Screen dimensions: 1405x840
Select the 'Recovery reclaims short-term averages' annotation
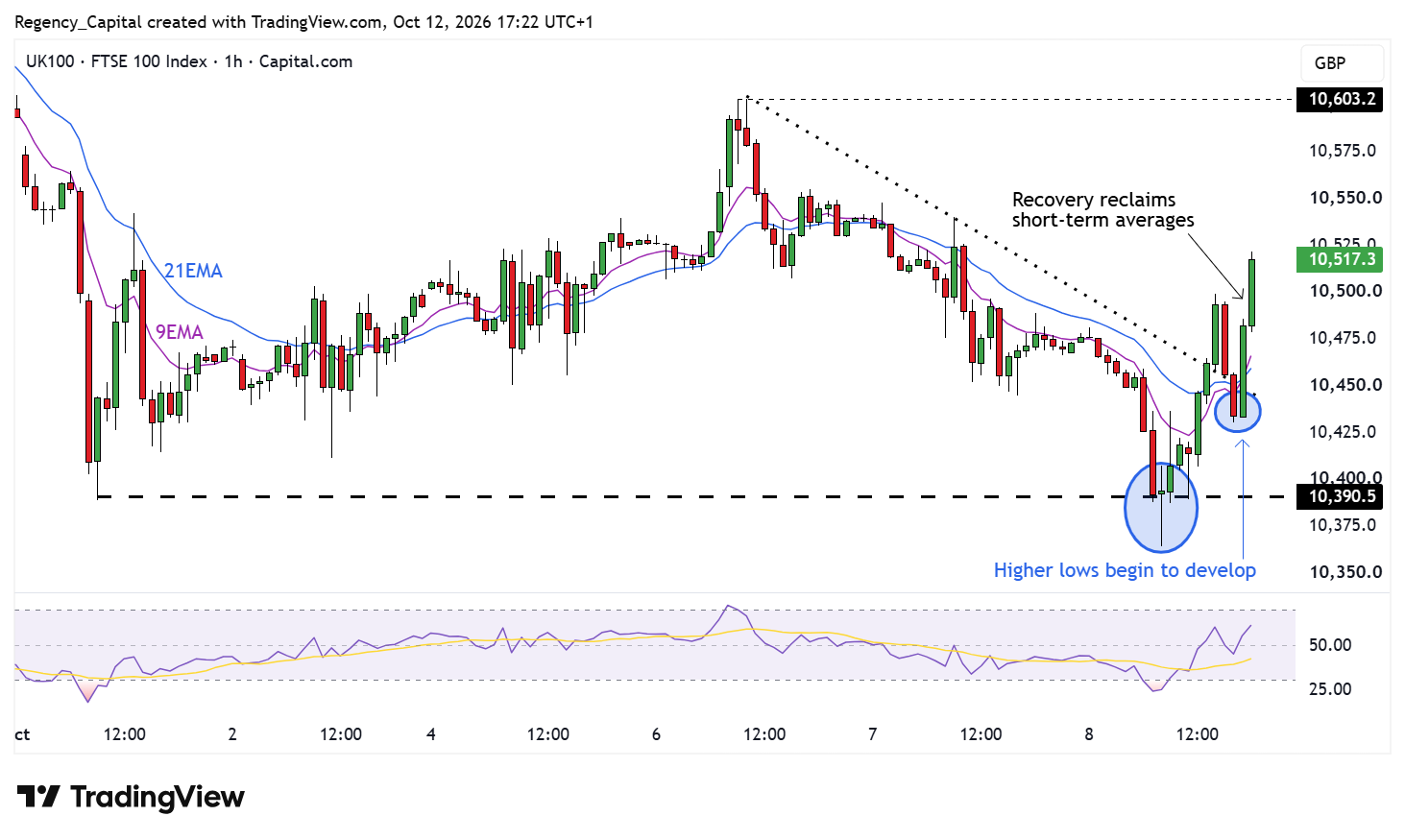click(1102, 209)
